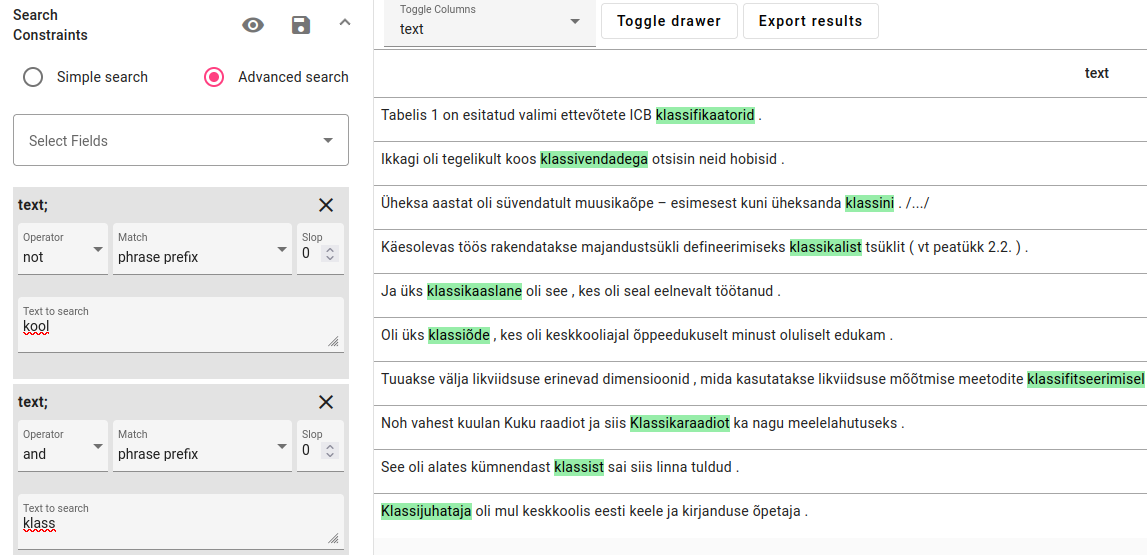Viewport: 1147px width, 555px height.
Task: Click the Toggle drawer button
Action: [x=668, y=21]
